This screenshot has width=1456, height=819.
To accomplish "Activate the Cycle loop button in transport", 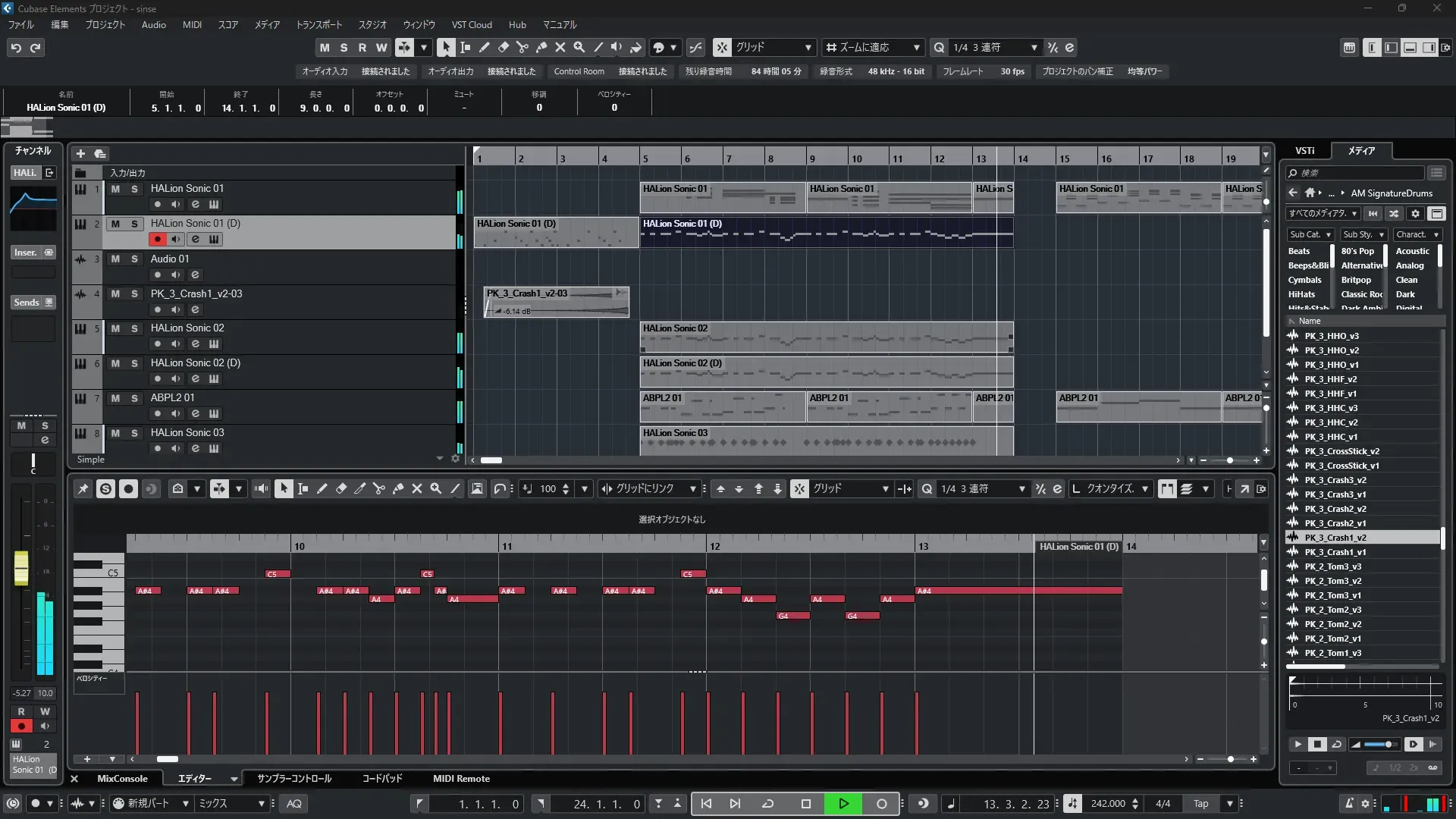I will pos(767,803).
